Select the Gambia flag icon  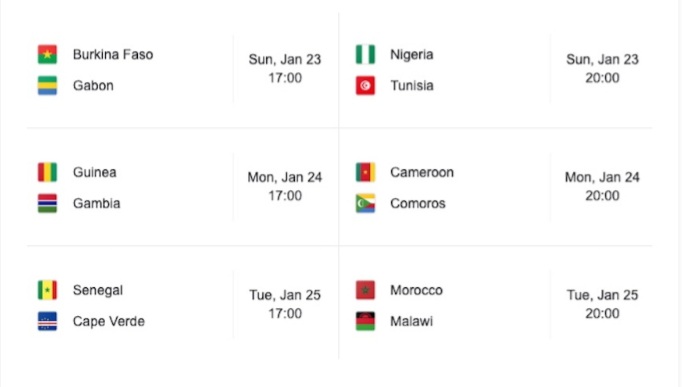coord(47,204)
